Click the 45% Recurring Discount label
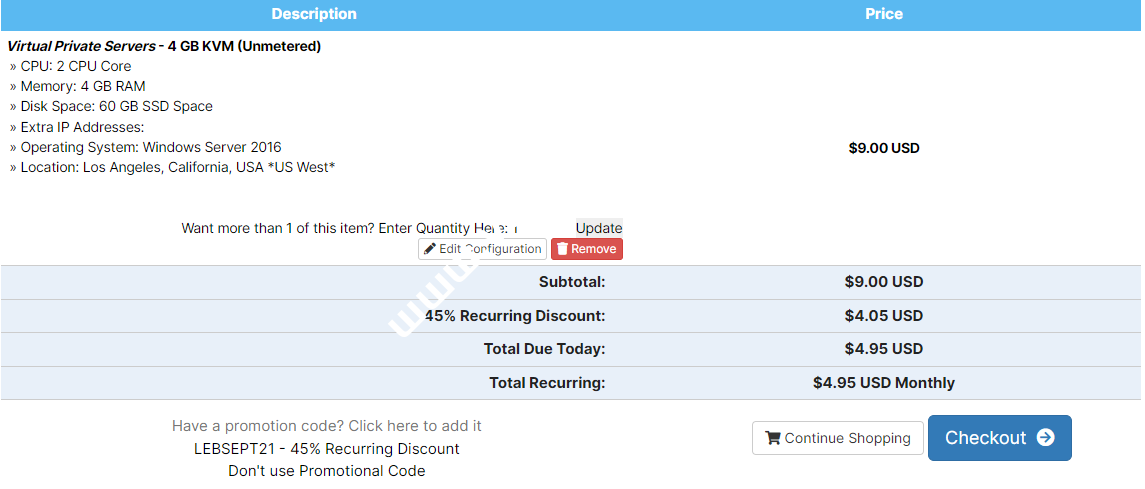The height and width of the screenshot is (489, 1145). pos(515,316)
